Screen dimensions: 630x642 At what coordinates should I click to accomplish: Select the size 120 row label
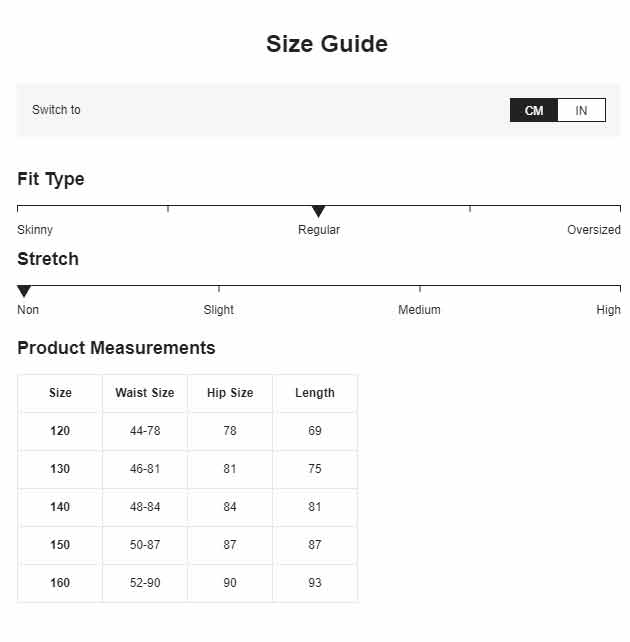(x=60, y=431)
